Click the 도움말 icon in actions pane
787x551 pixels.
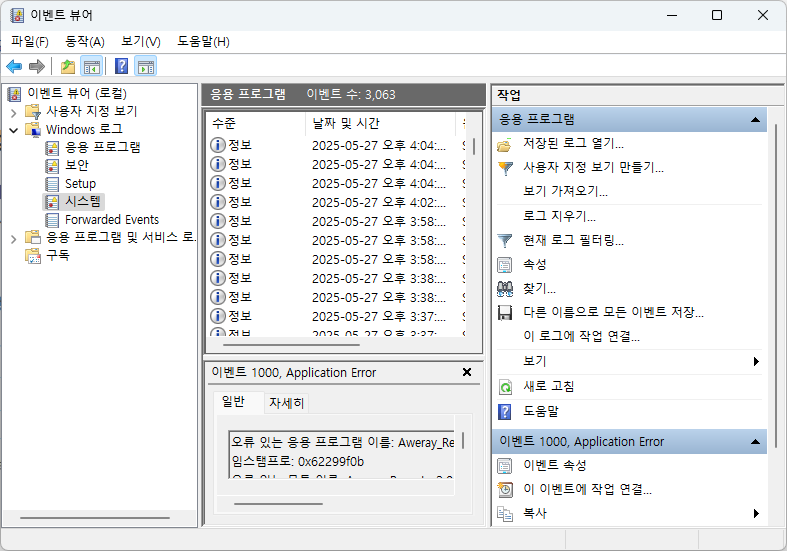(x=504, y=412)
